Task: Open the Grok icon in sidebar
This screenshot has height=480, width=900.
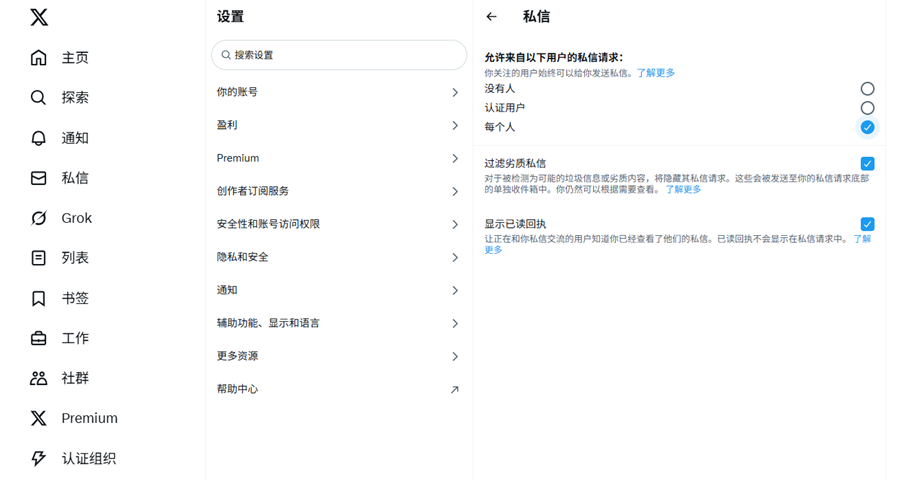Action: [38, 218]
